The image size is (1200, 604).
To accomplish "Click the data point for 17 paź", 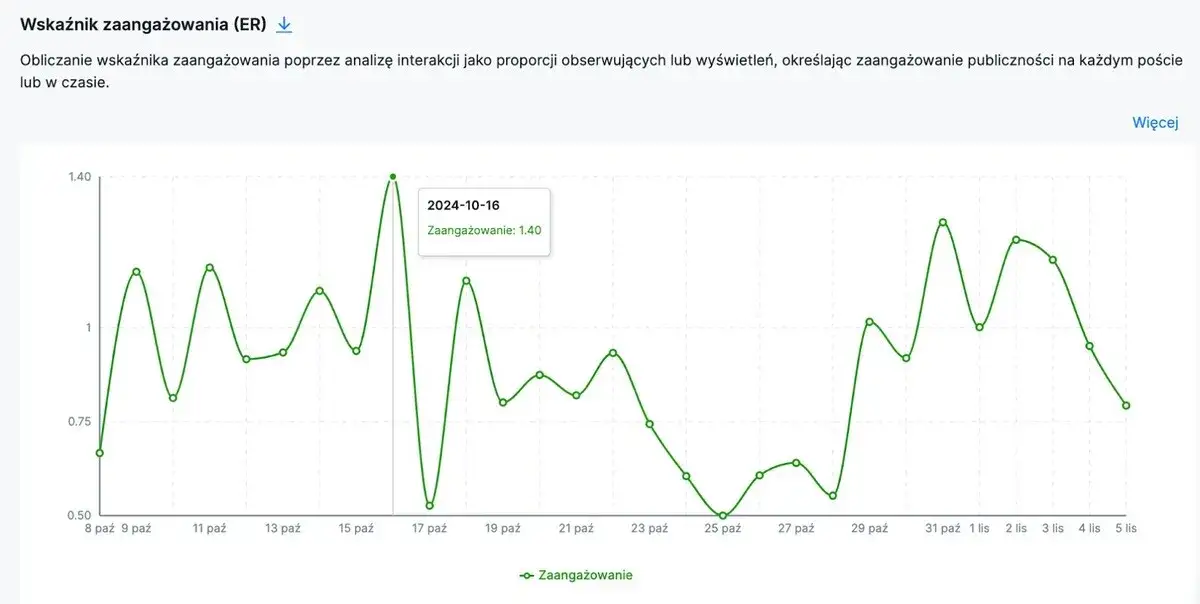I will [430, 506].
